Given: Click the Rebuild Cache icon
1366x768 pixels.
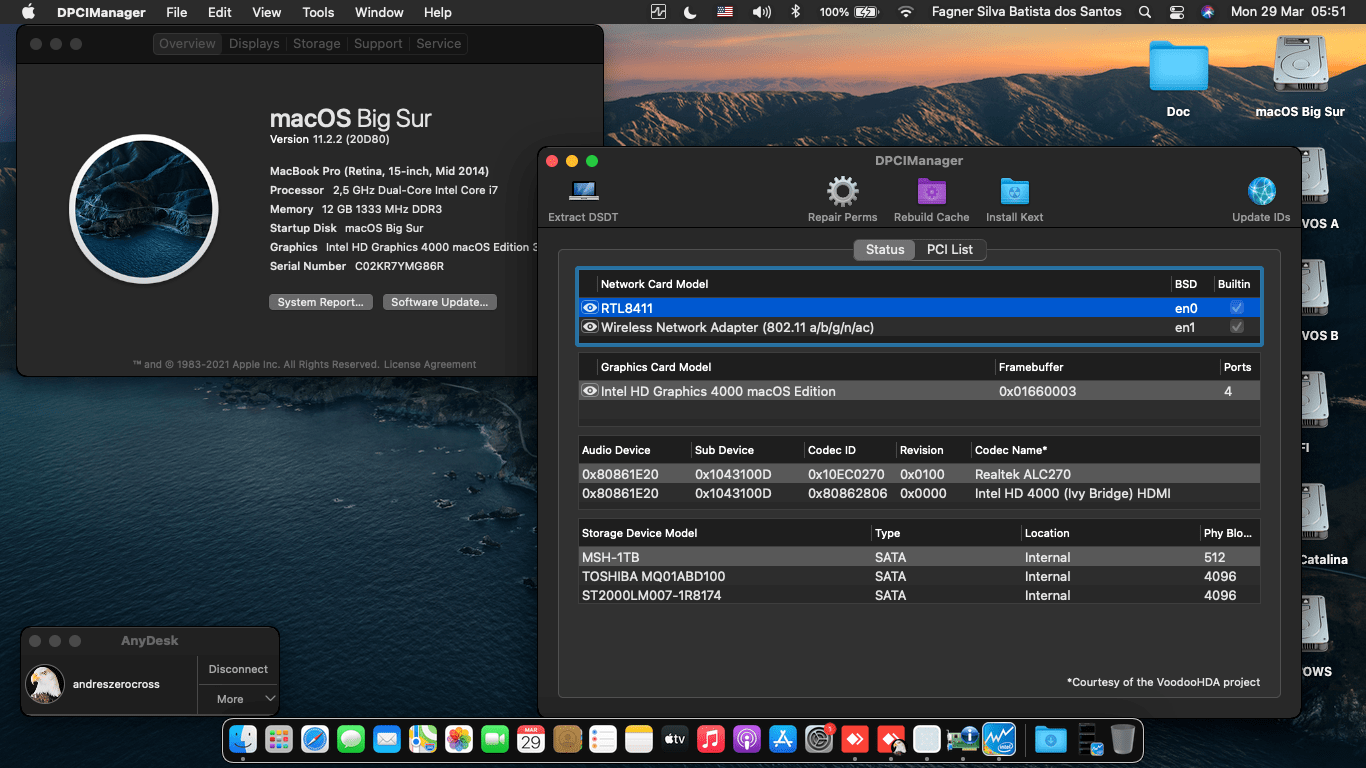Looking at the screenshot, I should (x=931, y=190).
